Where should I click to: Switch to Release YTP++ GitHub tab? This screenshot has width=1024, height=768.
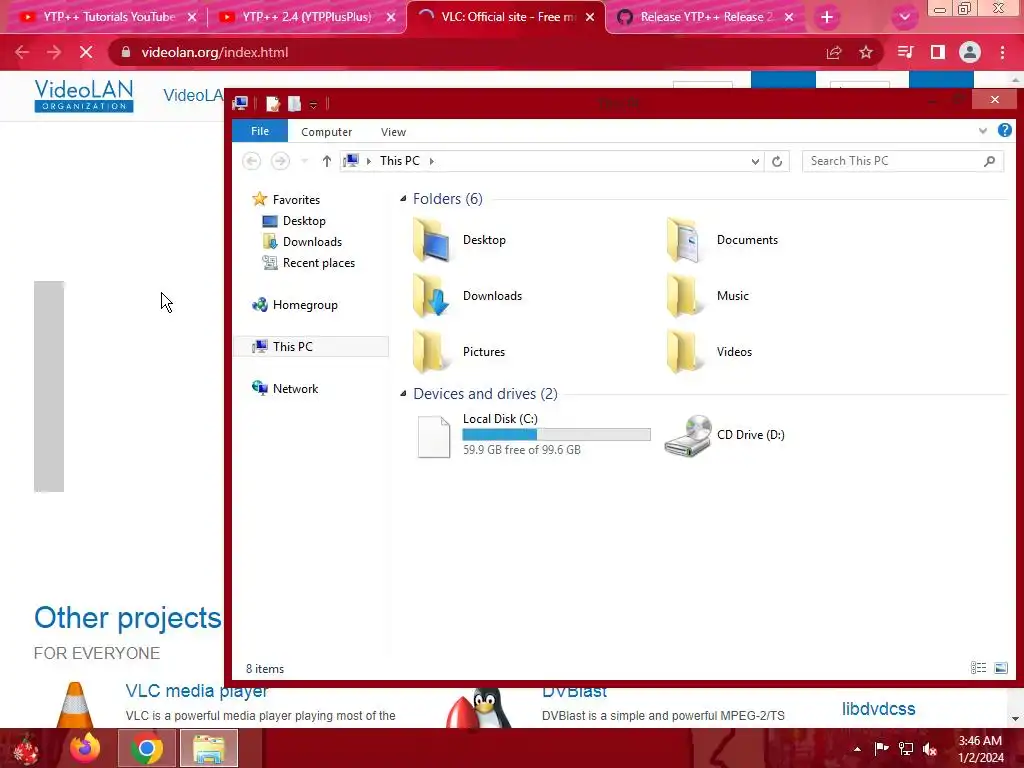click(704, 17)
